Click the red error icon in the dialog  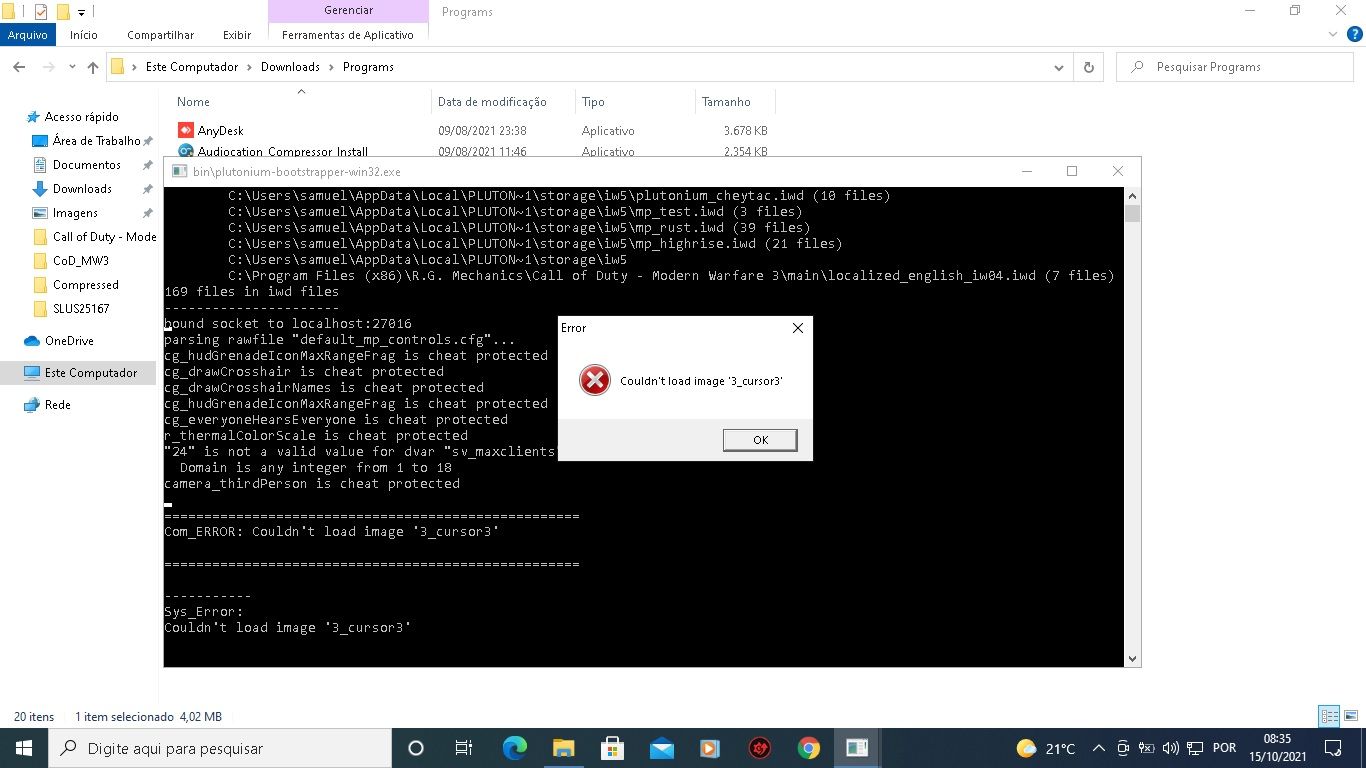tap(595, 381)
